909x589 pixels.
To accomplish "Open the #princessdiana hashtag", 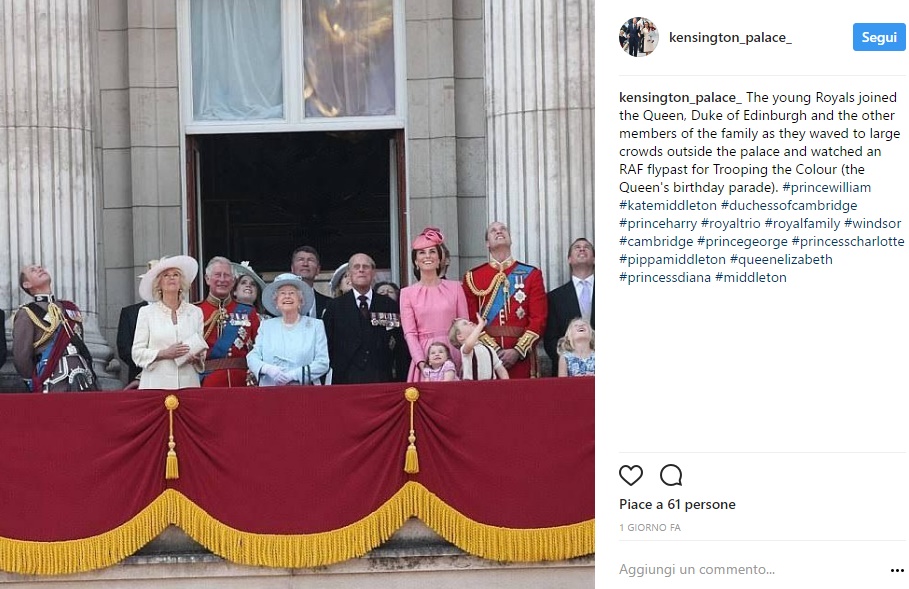I will (x=665, y=277).
